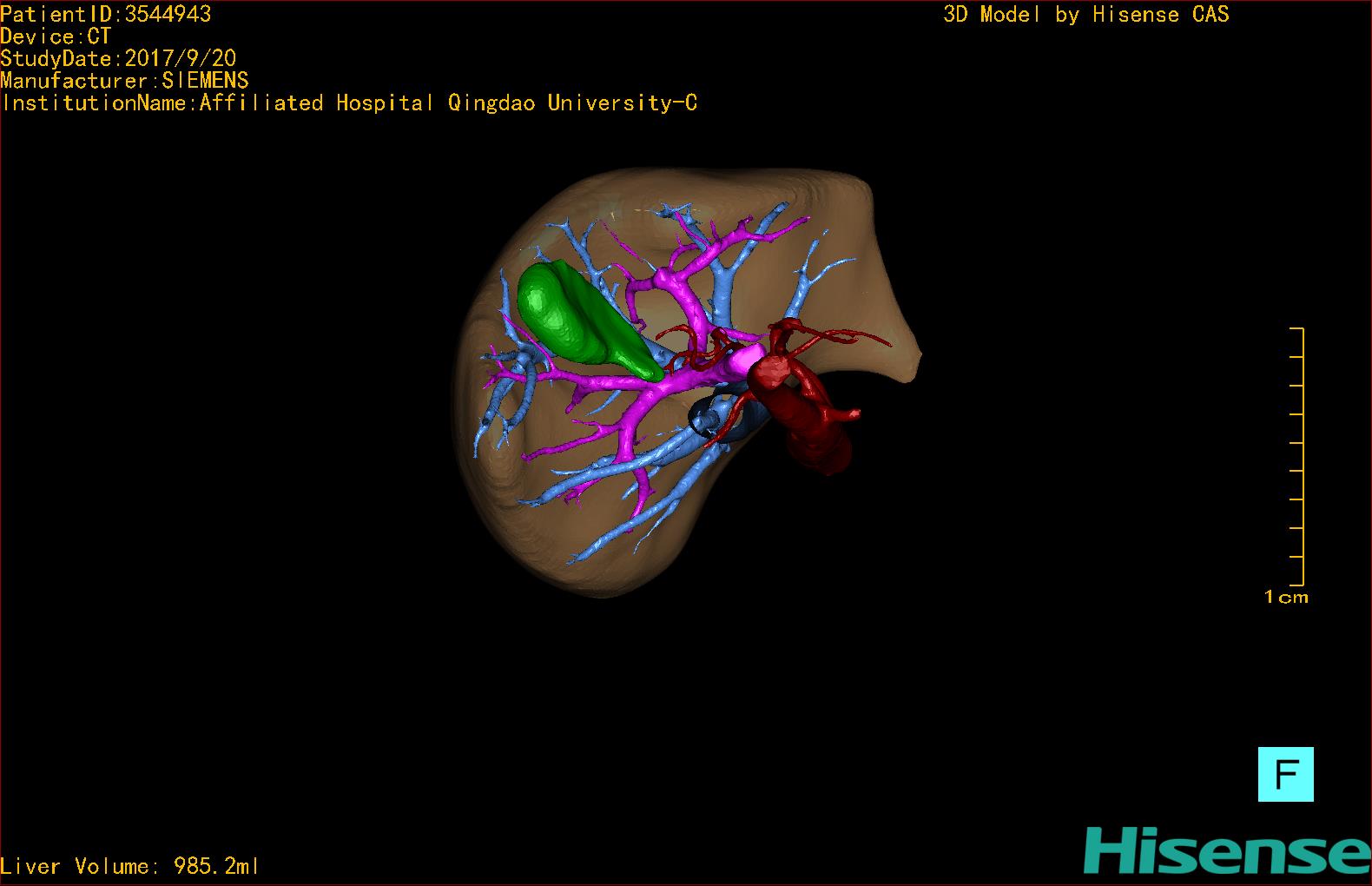The width and height of the screenshot is (1372, 886).
Task: Select the Manufacturer:SIEMENS text
Action: point(124,81)
